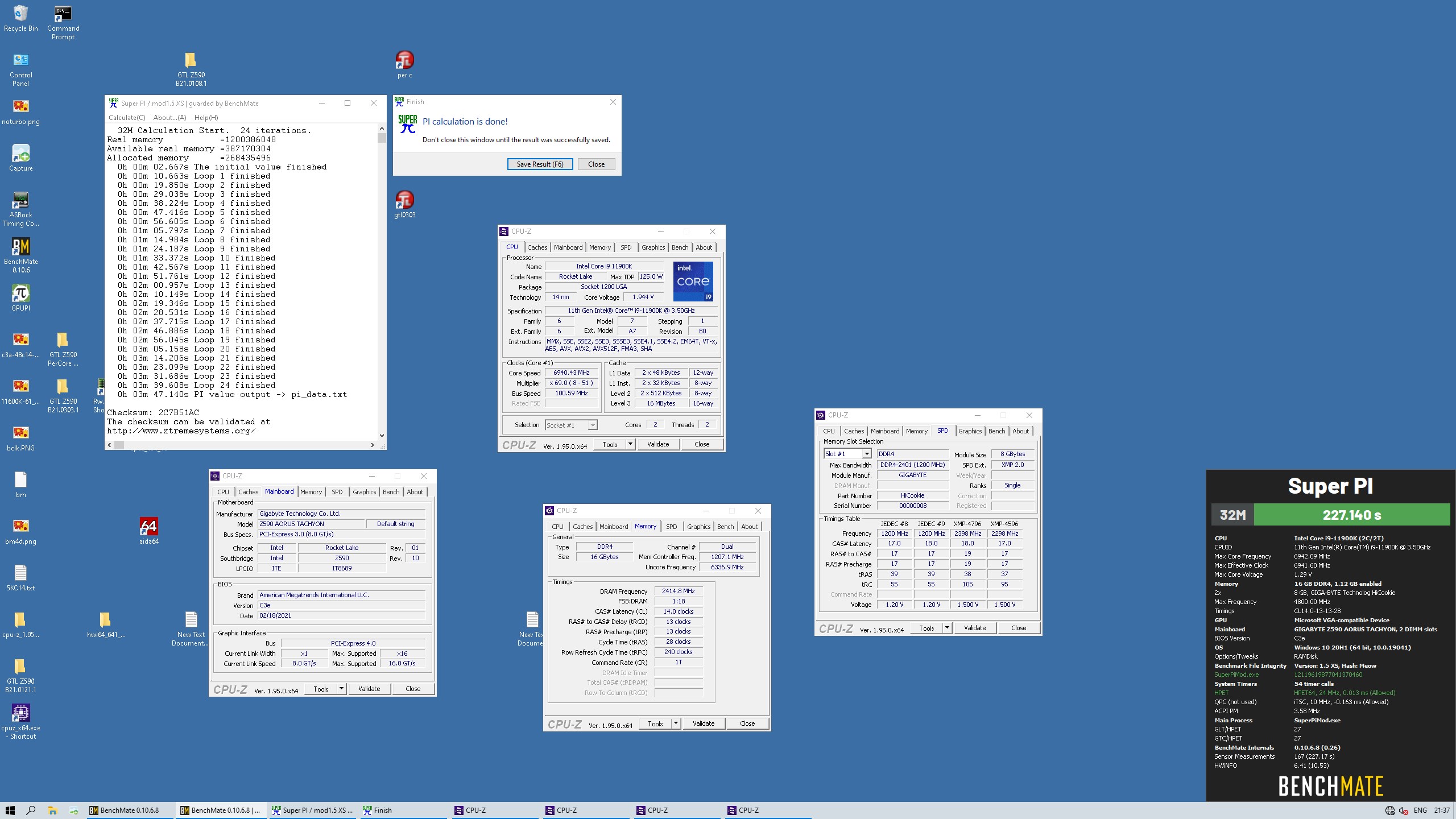Select the bm4d.png file icon
The height and width of the screenshot is (819, 1456).
pos(20,531)
